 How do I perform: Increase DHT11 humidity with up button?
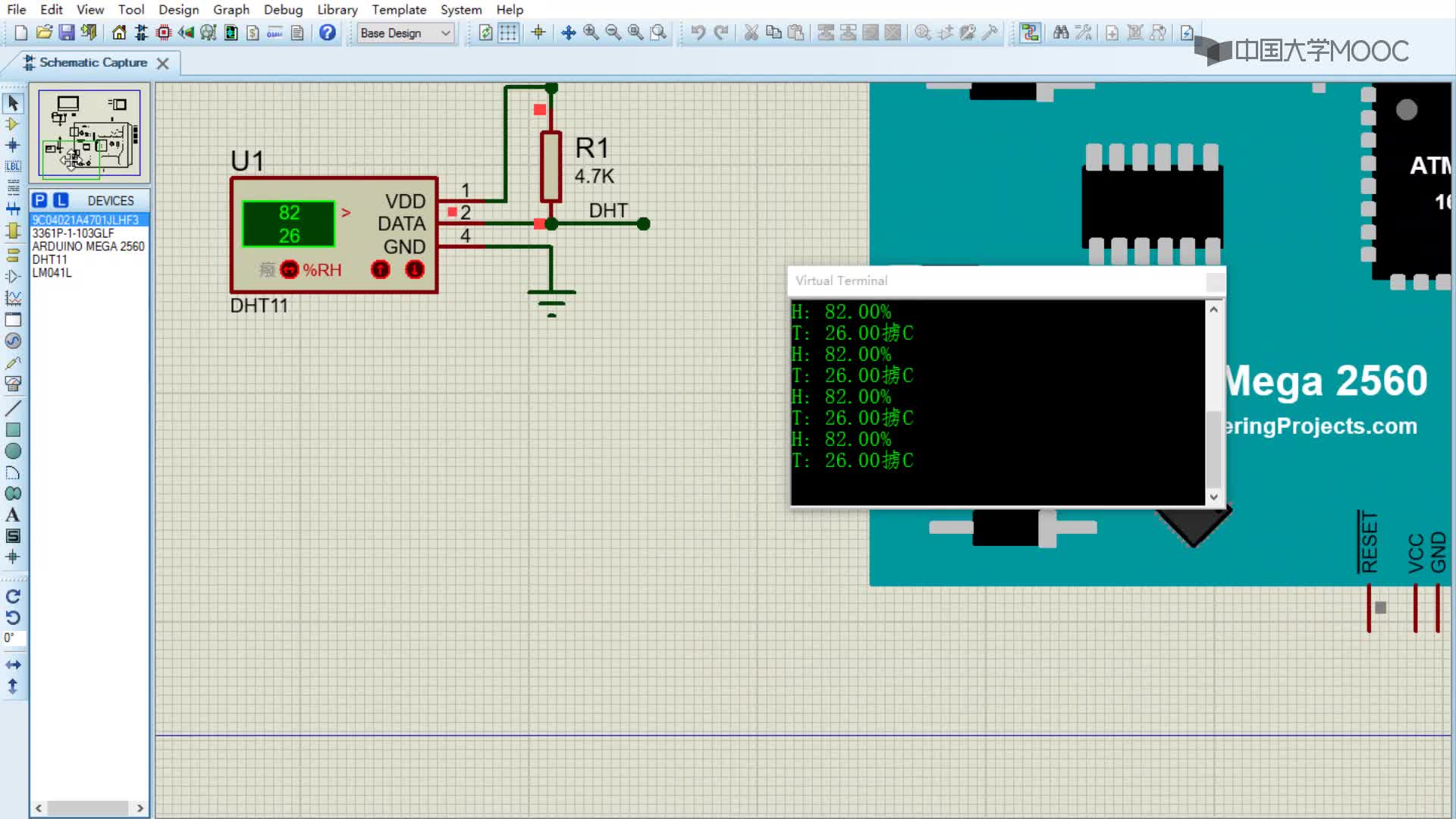pyautogui.click(x=381, y=269)
